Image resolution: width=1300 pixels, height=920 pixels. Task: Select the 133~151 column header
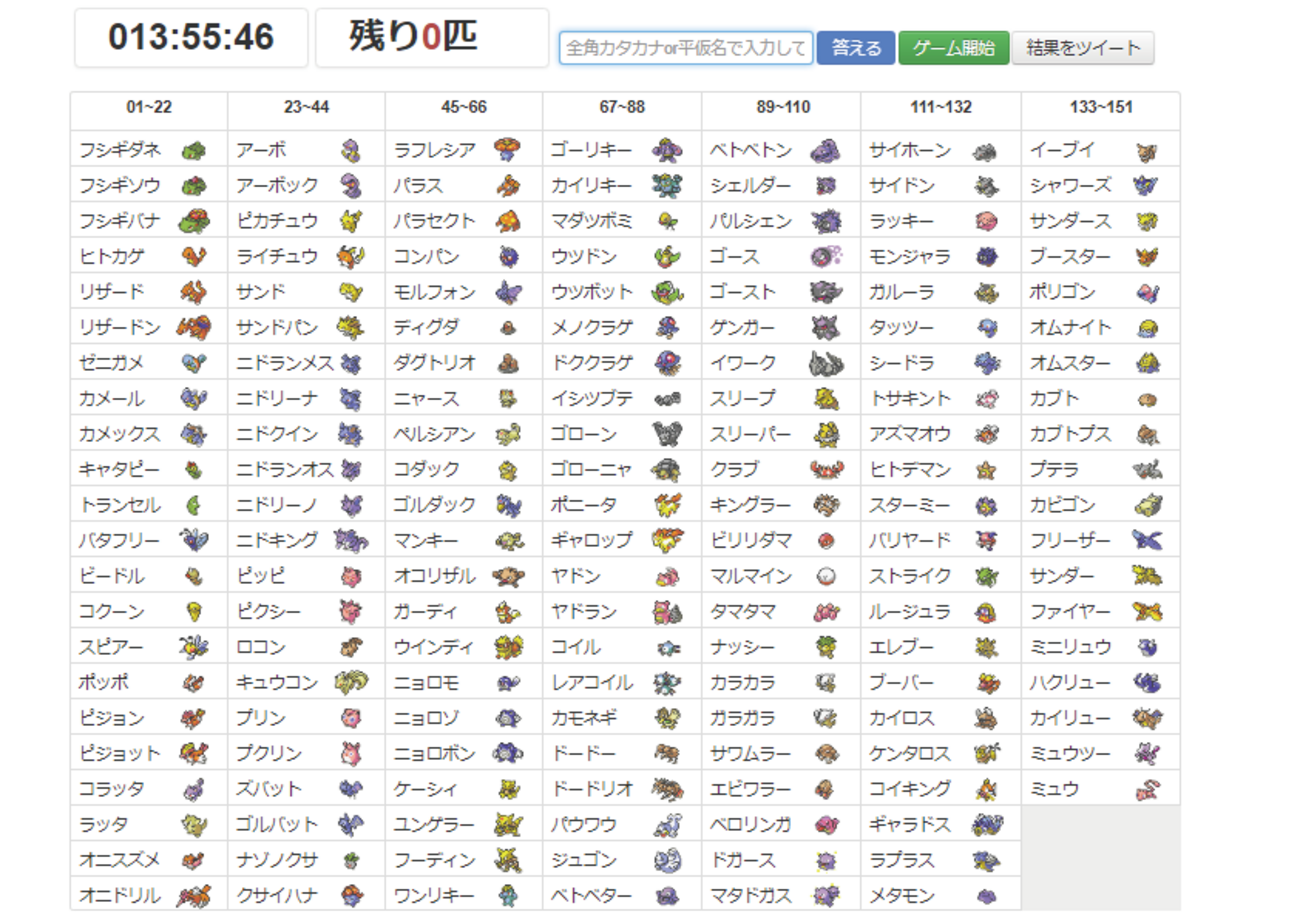pyautogui.click(x=1100, y=108)
